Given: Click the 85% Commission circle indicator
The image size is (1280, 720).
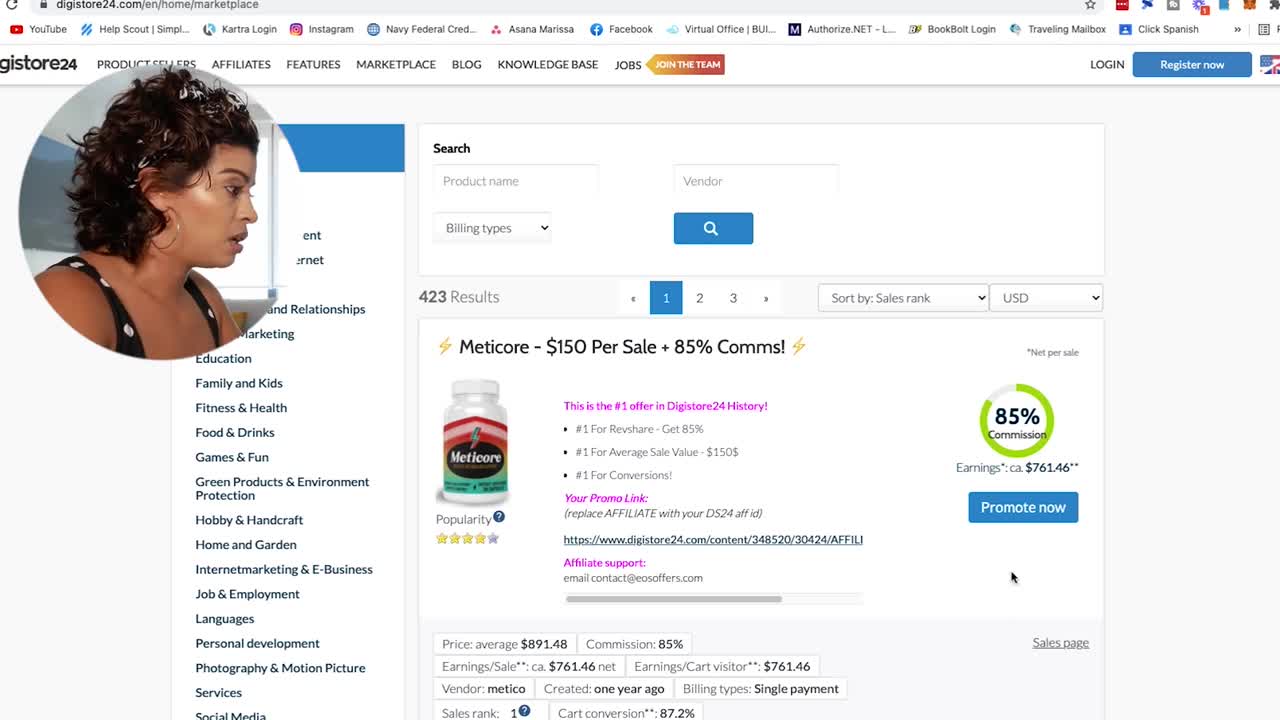Looking at the screenshot, I should [x=1017, y=420].
